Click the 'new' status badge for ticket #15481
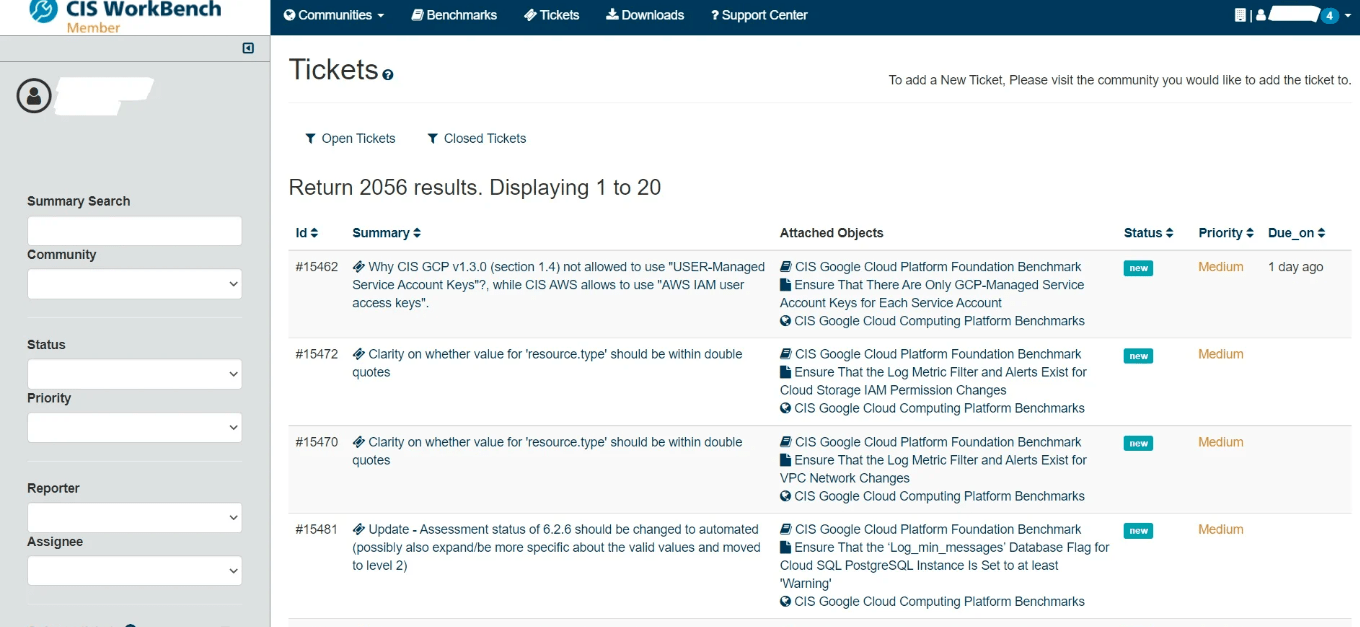This screenshot has width=1360, height=627. (1138, 531)
